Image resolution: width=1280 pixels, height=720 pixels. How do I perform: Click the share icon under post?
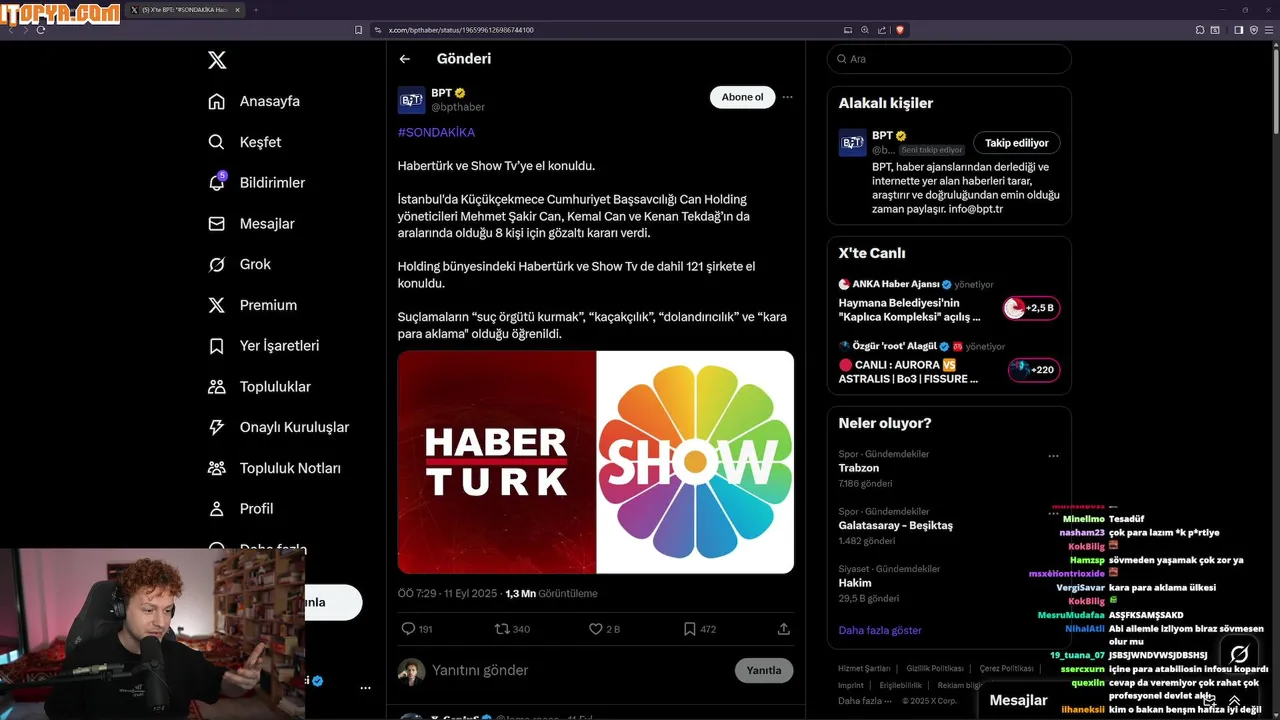(x=784, y=629)
